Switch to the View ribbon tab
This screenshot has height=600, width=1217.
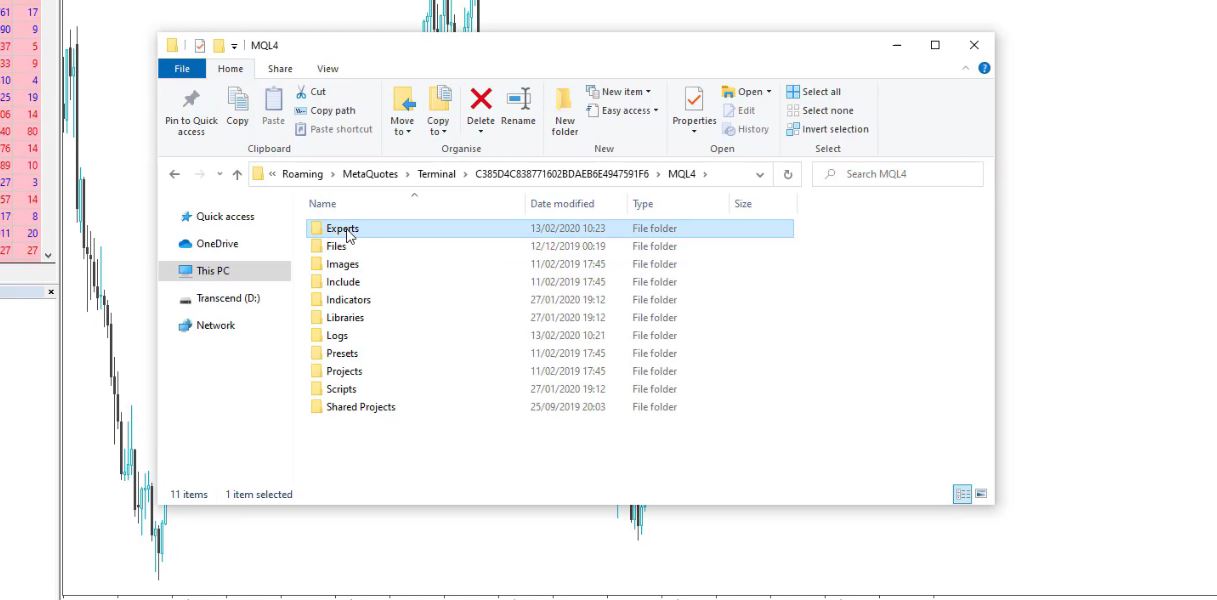(327, 69)
